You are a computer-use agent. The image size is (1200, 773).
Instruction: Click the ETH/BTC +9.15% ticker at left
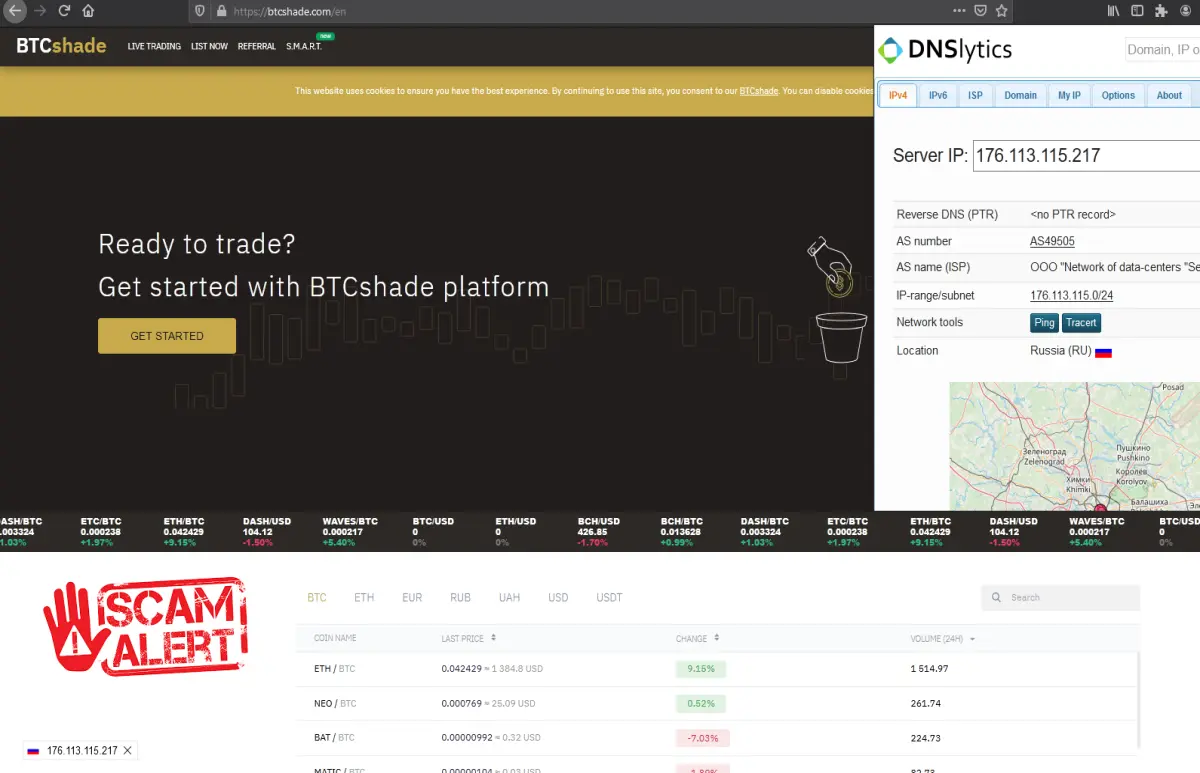pos(184,531)
